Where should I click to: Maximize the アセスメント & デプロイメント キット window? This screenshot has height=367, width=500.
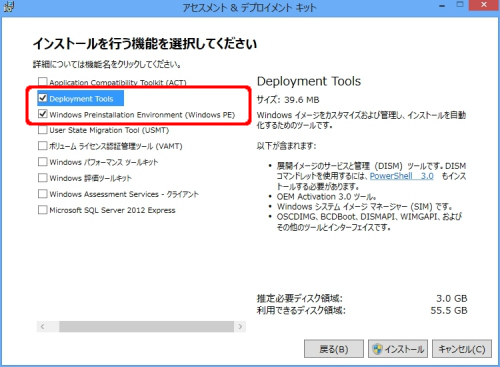pos(460,5)
